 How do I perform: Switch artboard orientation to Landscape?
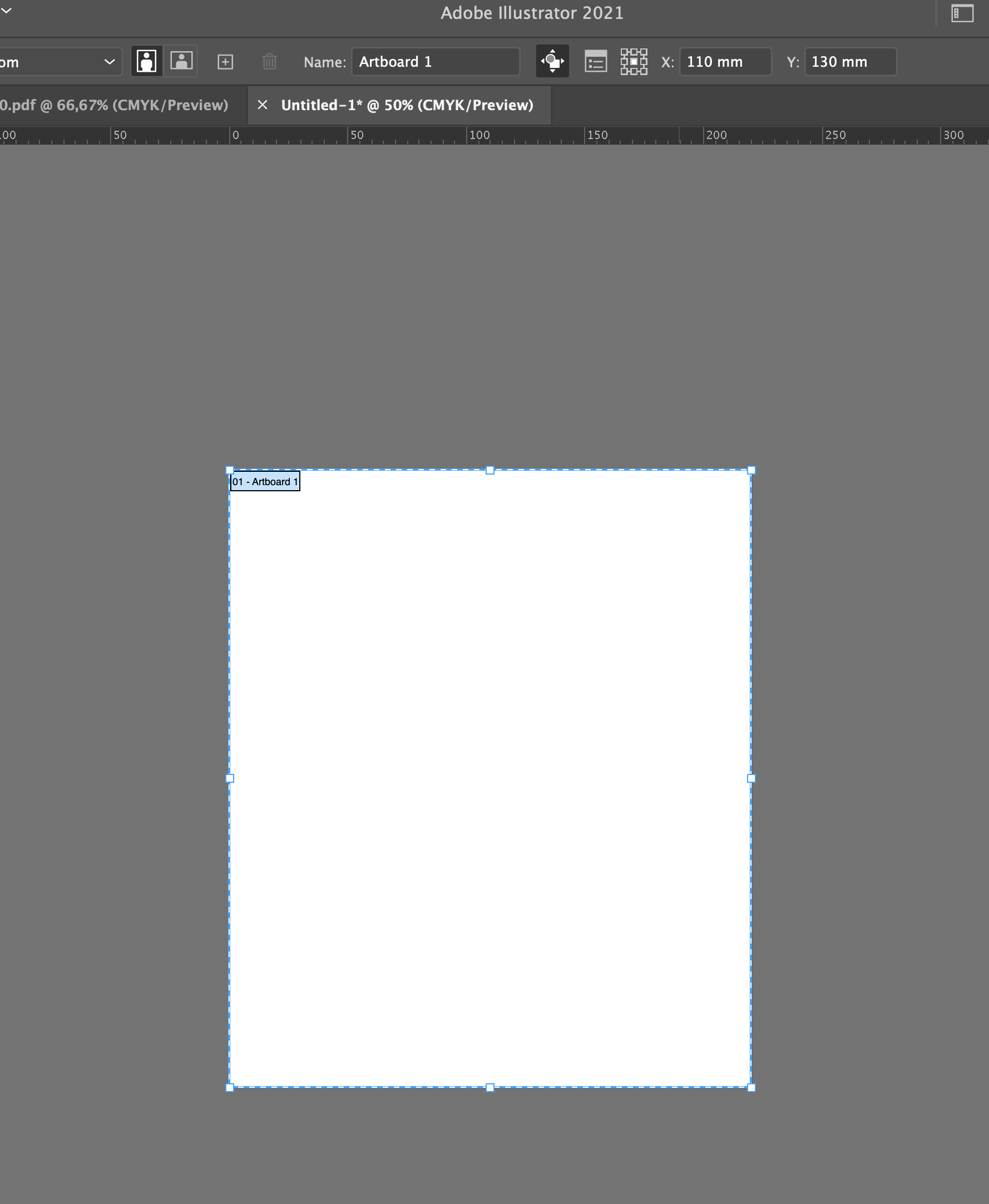point(181,61)
